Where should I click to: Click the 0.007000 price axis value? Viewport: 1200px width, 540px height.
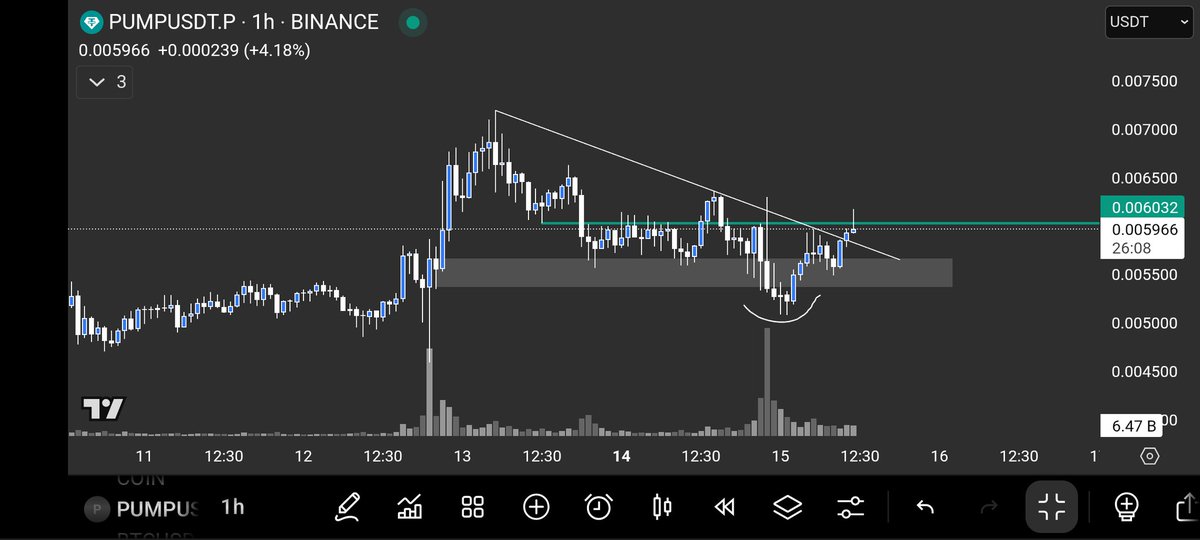[x=1144, y=130]
